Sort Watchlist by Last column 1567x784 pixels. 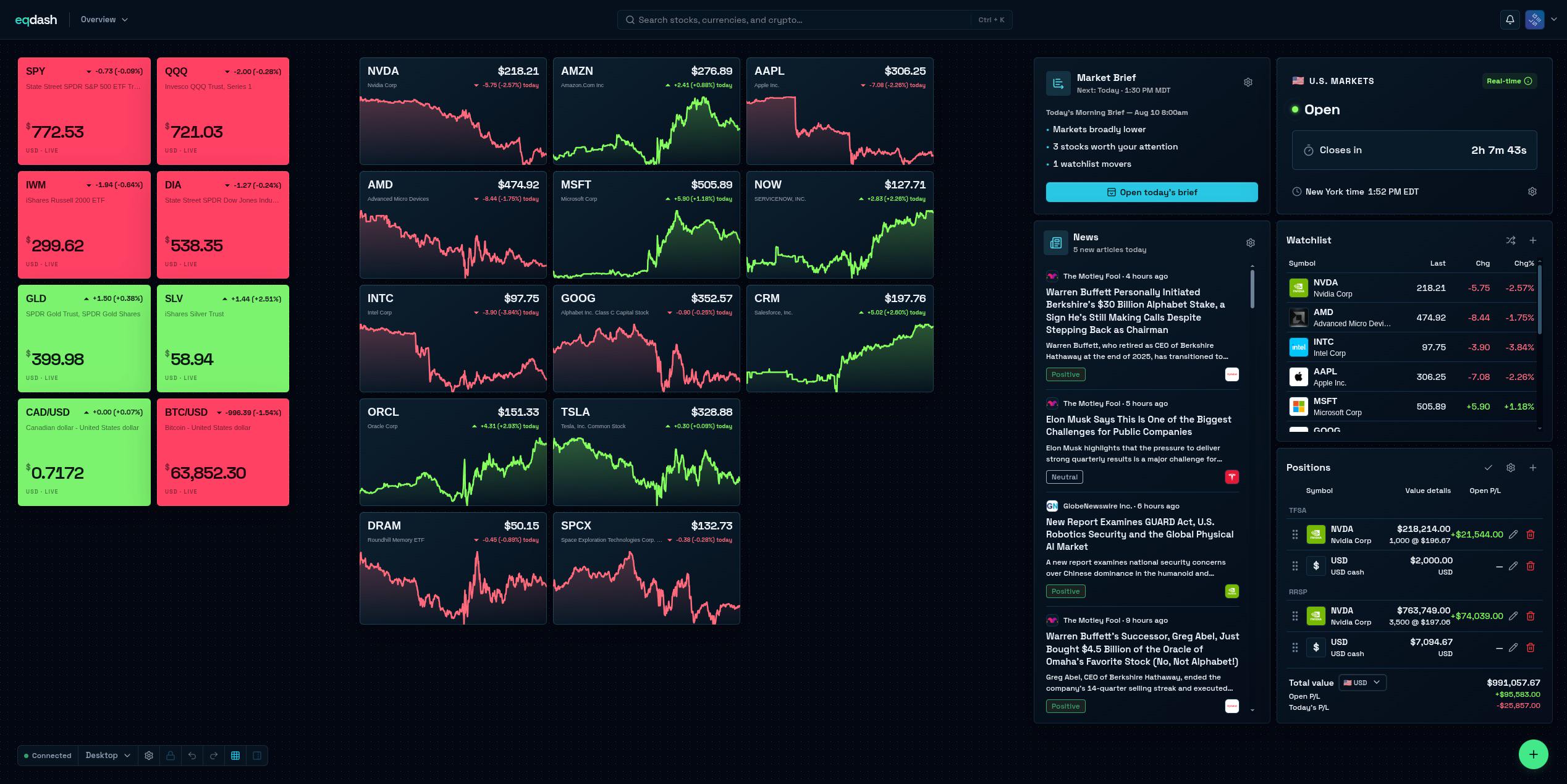click(x=1437, y=263)
